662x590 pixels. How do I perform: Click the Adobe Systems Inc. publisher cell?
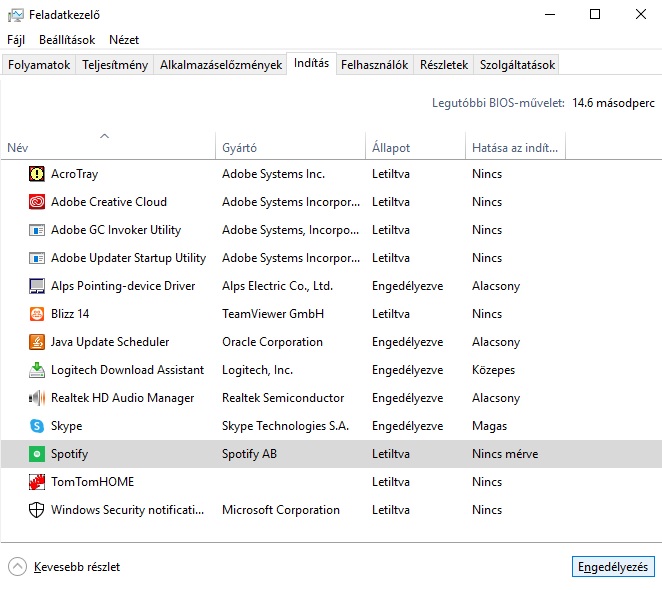pyautogui.click(x=274, y=174)
